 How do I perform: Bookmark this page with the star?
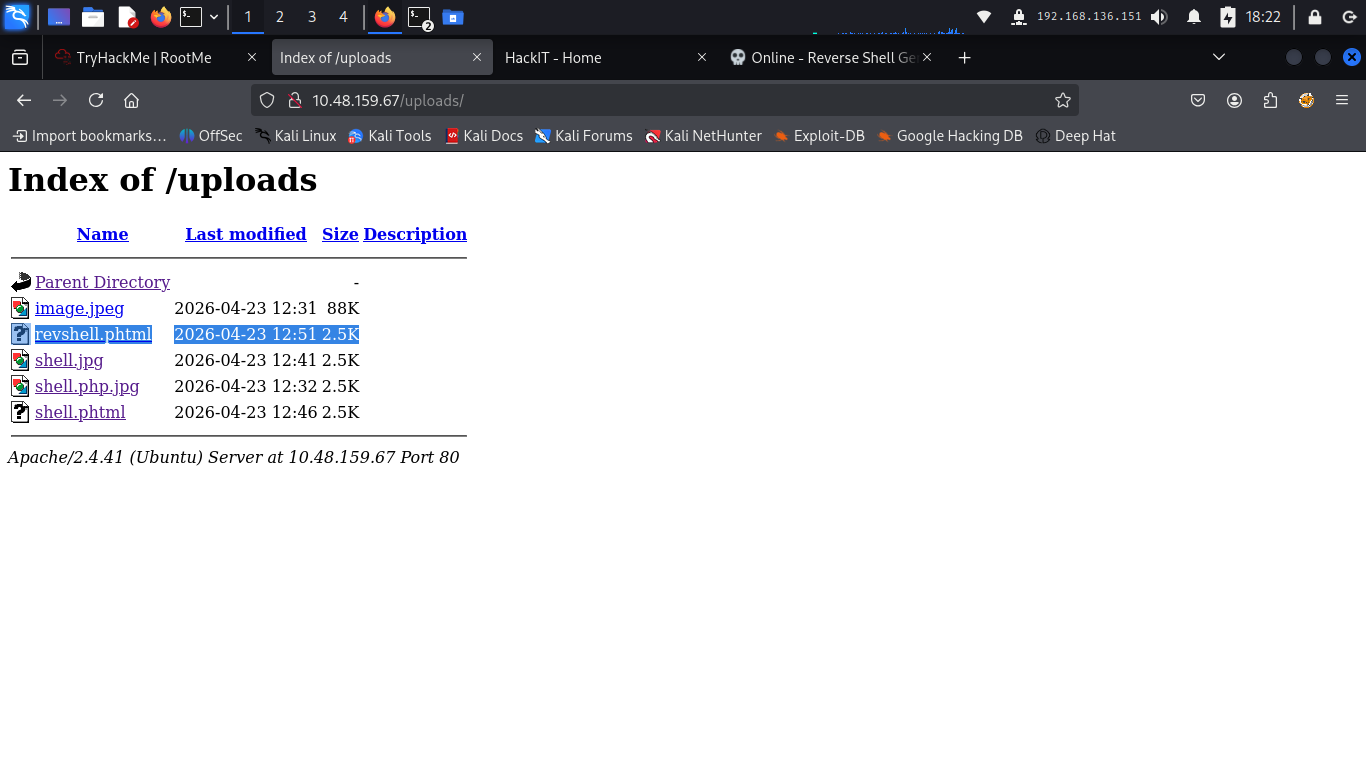[1062, 100]
